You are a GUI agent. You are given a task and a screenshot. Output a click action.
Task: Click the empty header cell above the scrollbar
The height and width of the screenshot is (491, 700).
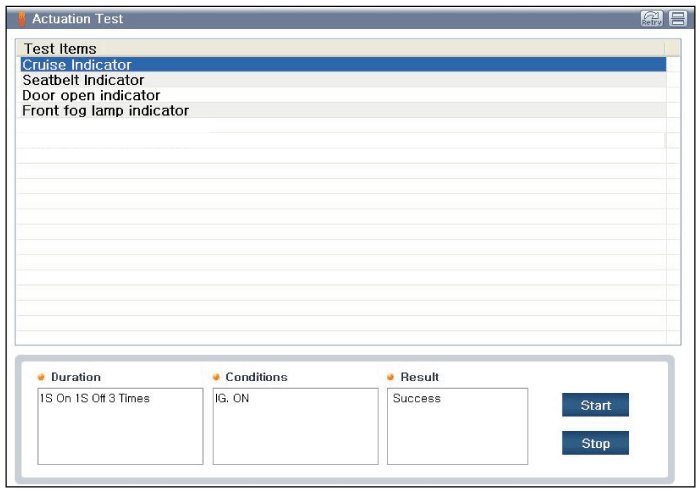pyautogui.click(x=673, y=48)
